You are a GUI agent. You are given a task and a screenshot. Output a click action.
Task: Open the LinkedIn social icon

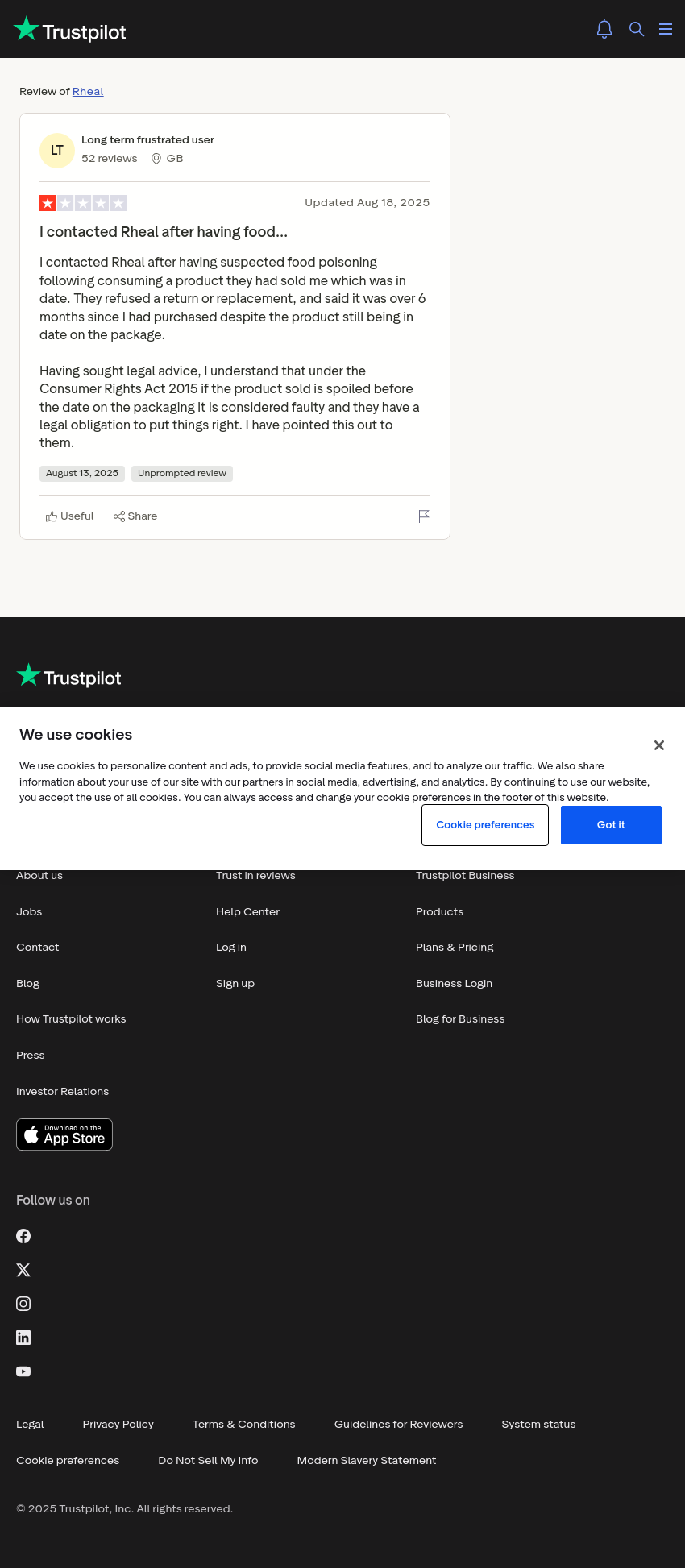(x=23, y=1338)
